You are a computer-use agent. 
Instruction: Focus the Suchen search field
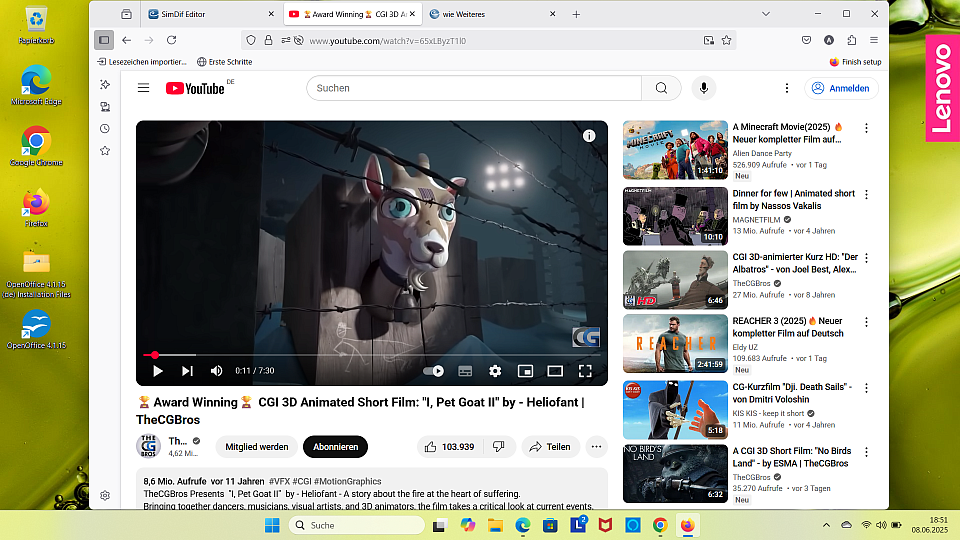[473, 88]
